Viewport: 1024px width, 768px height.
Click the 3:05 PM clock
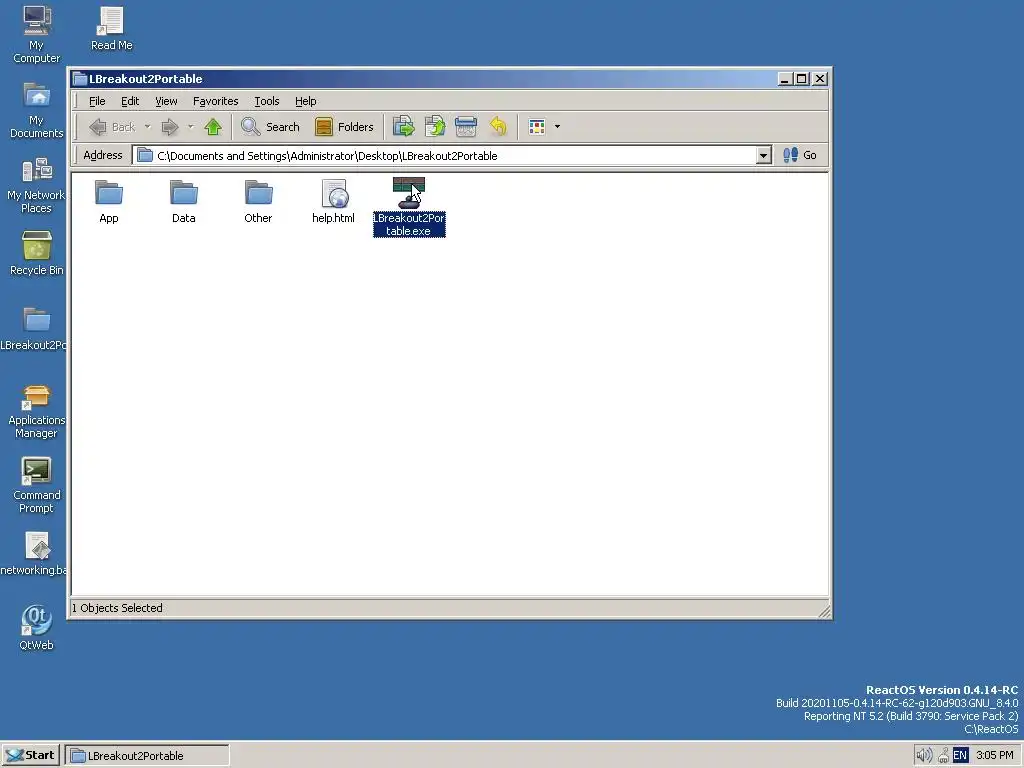tap(995, 756)
